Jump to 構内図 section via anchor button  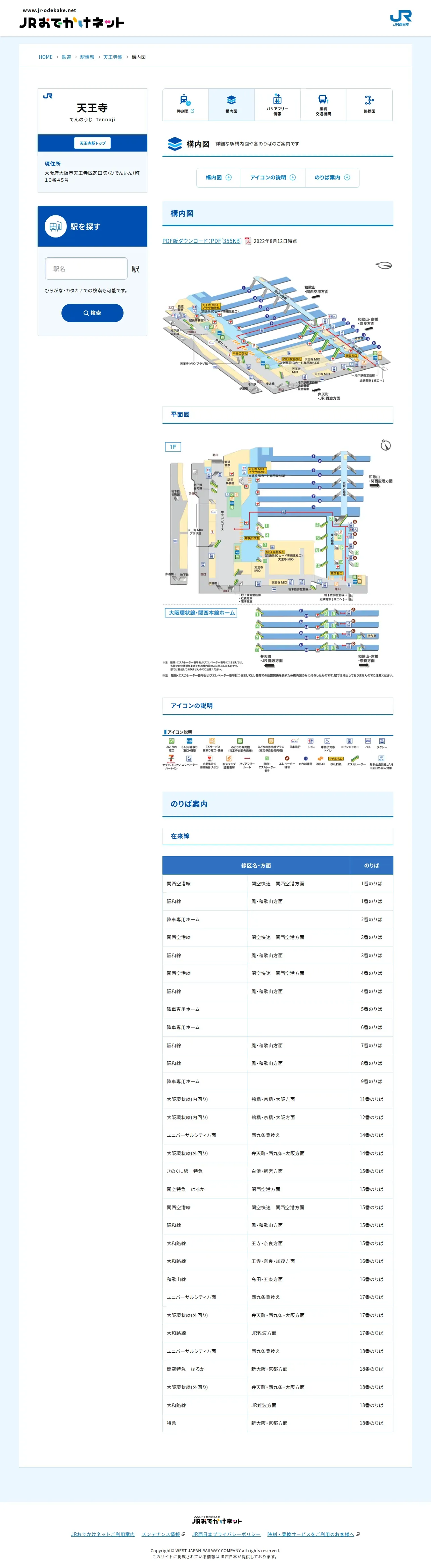point(218,178)
